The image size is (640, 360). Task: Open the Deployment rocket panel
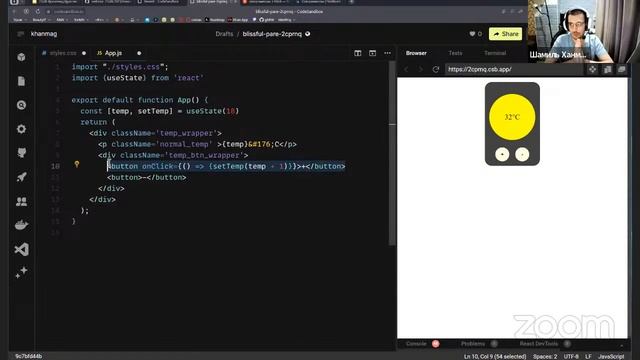coord(22,177)
